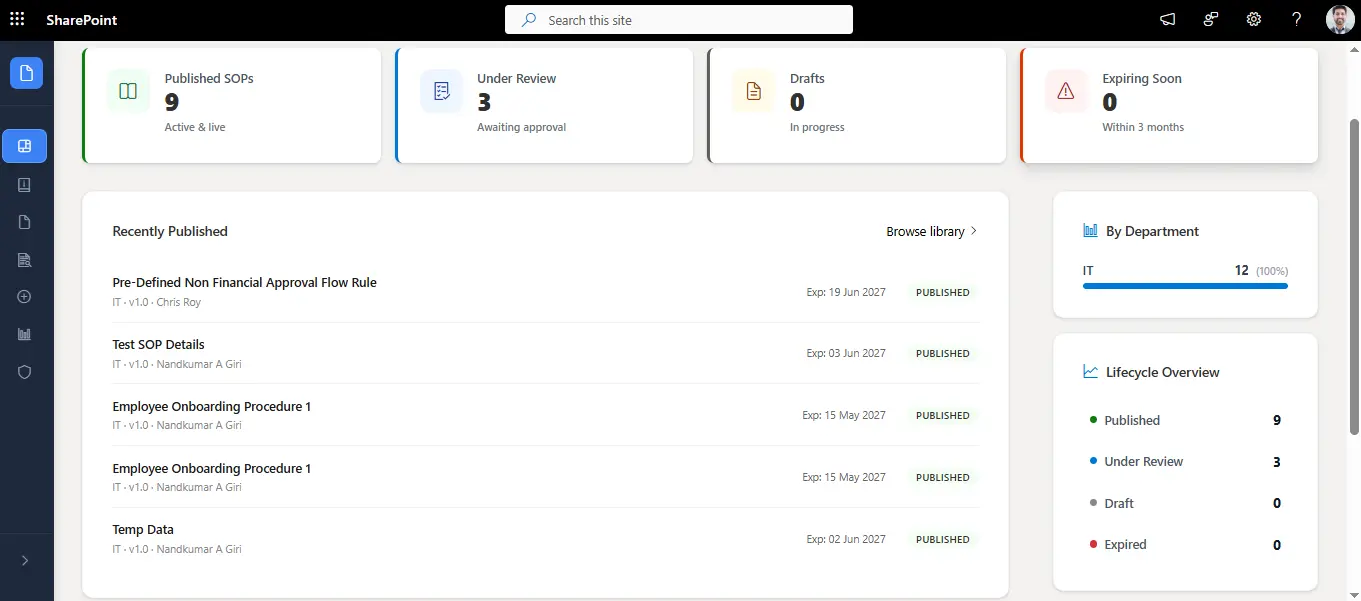
Task: Click "IT · v1.0 · Chris Roy" text
Action: (x=157, y=303)
